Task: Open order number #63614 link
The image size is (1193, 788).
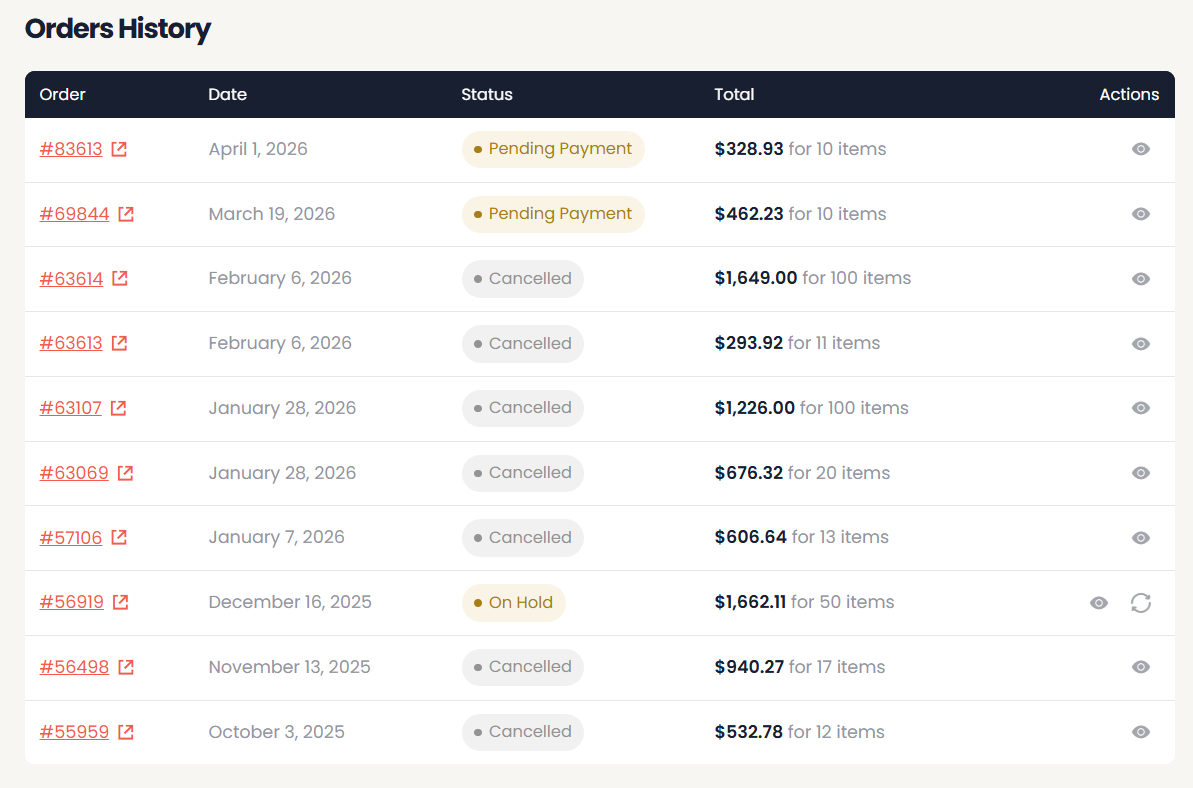Action: [x=72, y=278]
